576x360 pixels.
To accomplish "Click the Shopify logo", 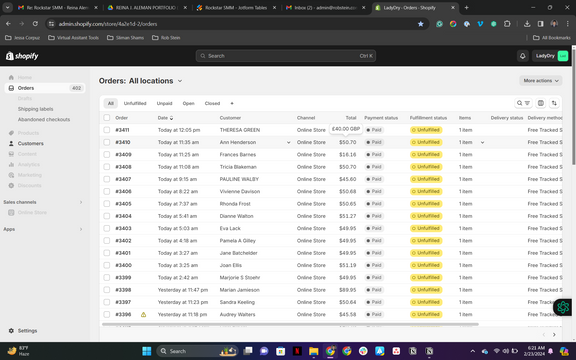I will click(x=22, y=56).
